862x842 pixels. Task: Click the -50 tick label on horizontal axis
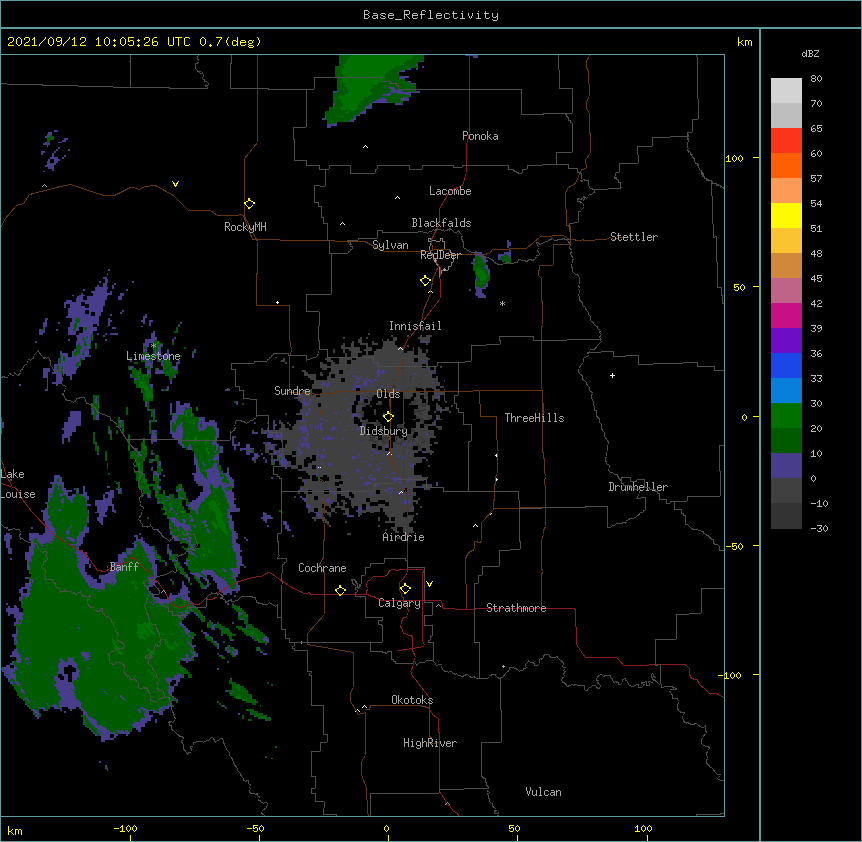(x=255, y=828)
